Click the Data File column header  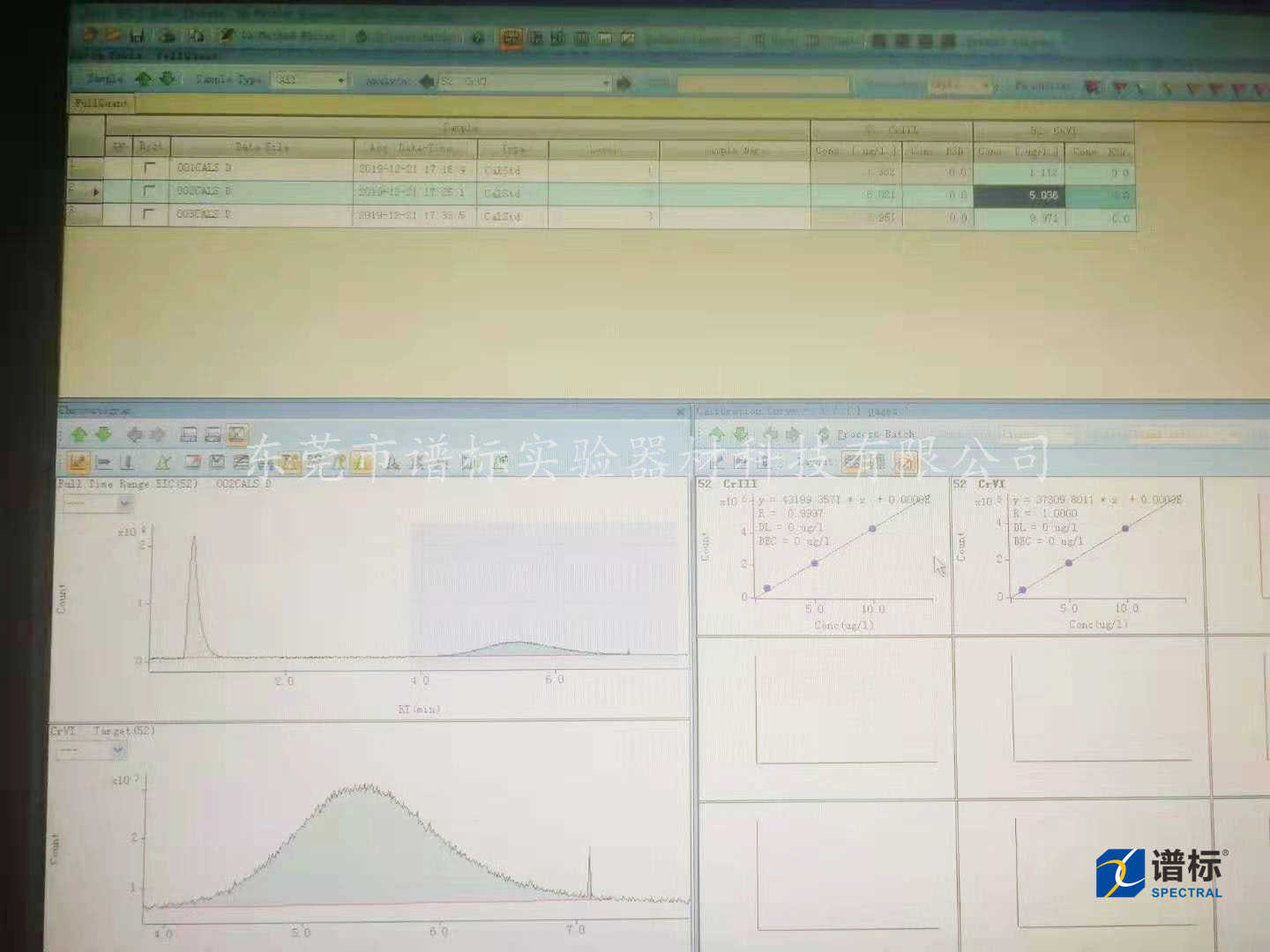coord(262,147)
